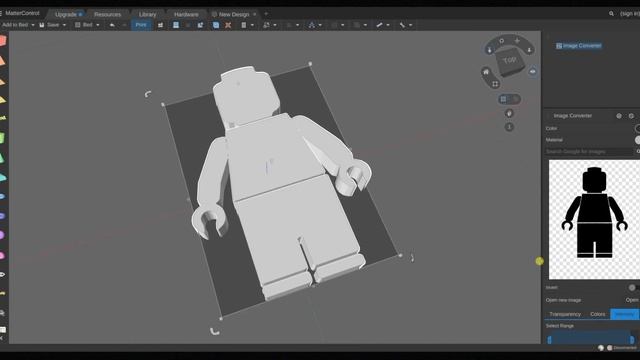Click the second gear icon in Image Converter header
The width and height of the screenshot is (640, 360).
pos(631,116)
